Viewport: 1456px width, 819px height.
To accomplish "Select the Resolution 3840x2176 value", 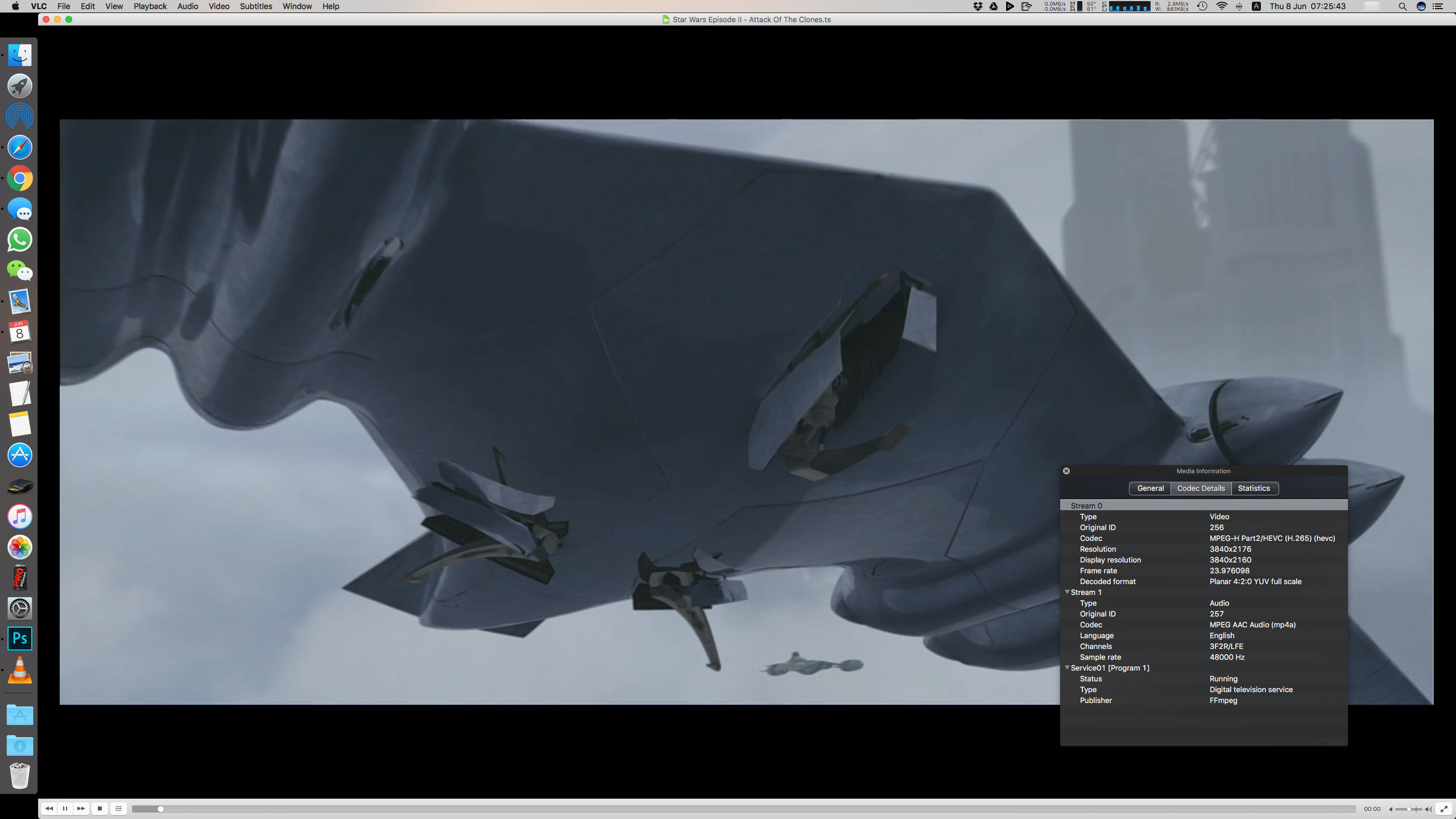I will pos(1230,549).
